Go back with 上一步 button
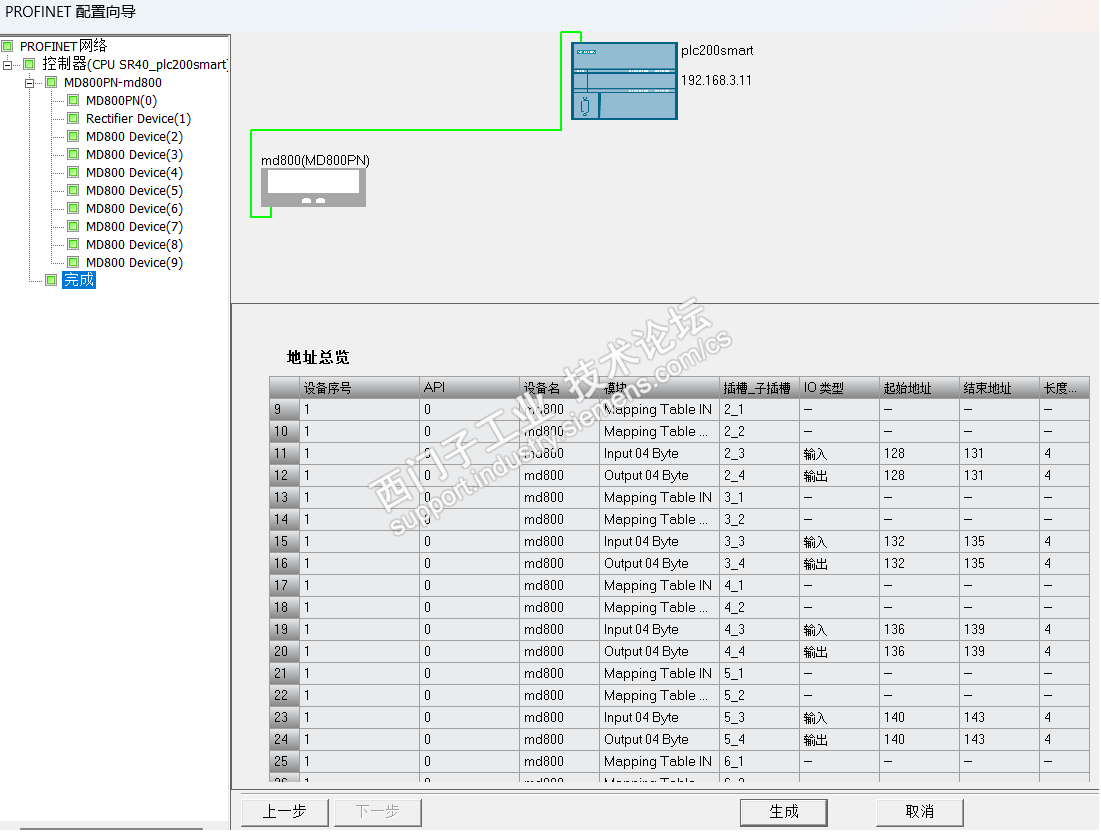The image size is (1101, 833). (284, 812)
